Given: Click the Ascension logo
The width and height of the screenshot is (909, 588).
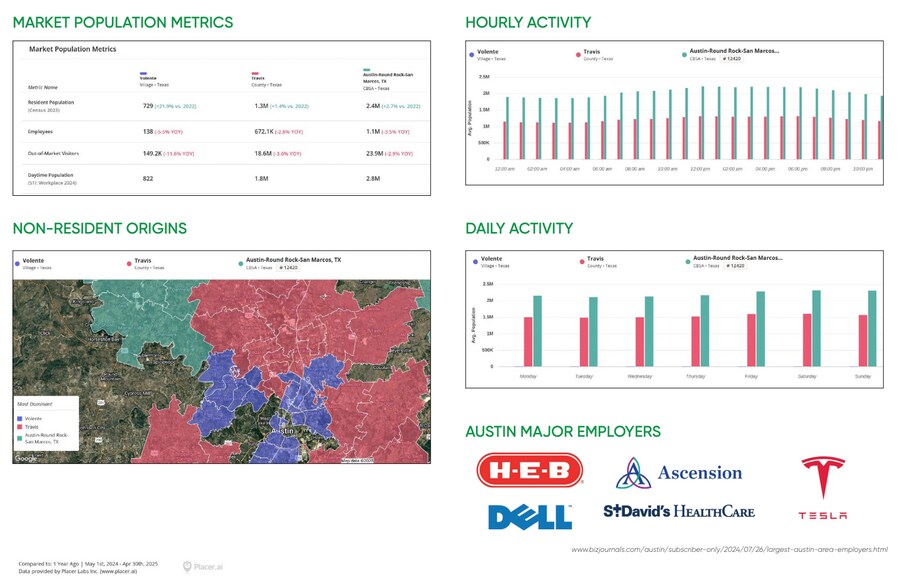Looking at the screenshot, I should [x=678, y=473].
